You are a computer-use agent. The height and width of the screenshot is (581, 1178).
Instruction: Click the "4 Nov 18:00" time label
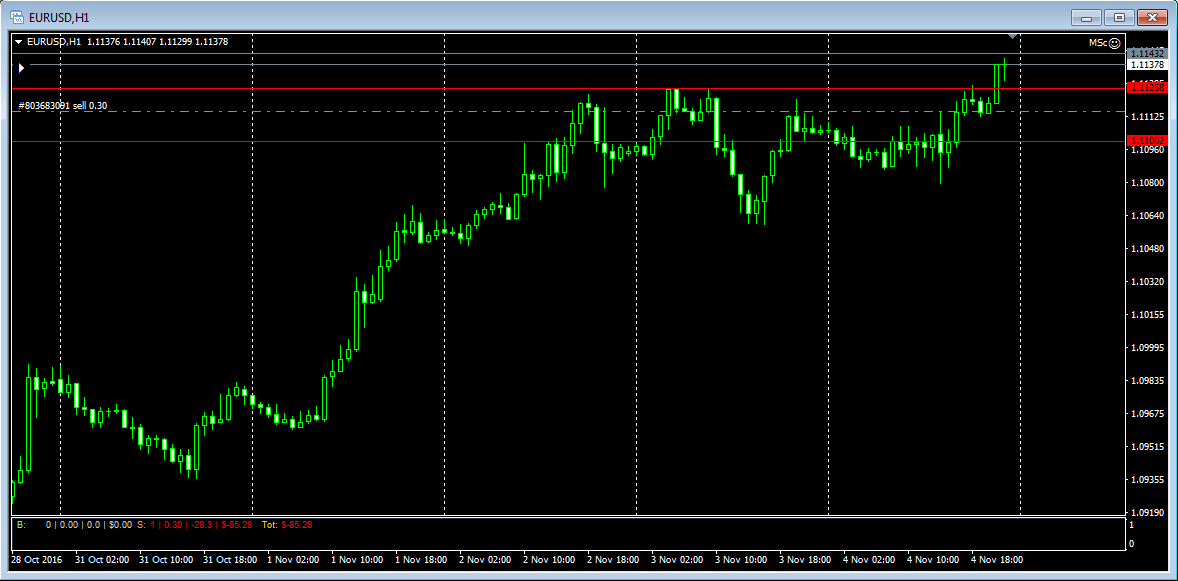pyautogui.click(x=997, y=560)
